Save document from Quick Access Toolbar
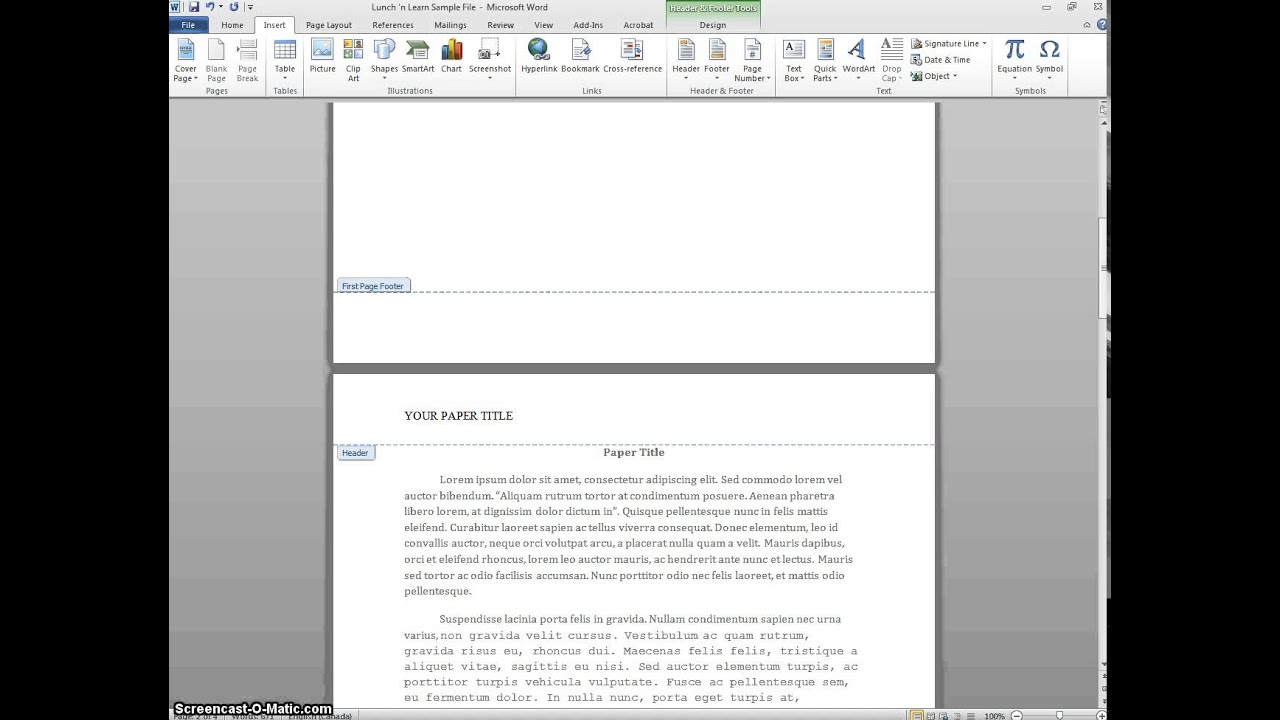1280x720 pixels. [194, 7]
